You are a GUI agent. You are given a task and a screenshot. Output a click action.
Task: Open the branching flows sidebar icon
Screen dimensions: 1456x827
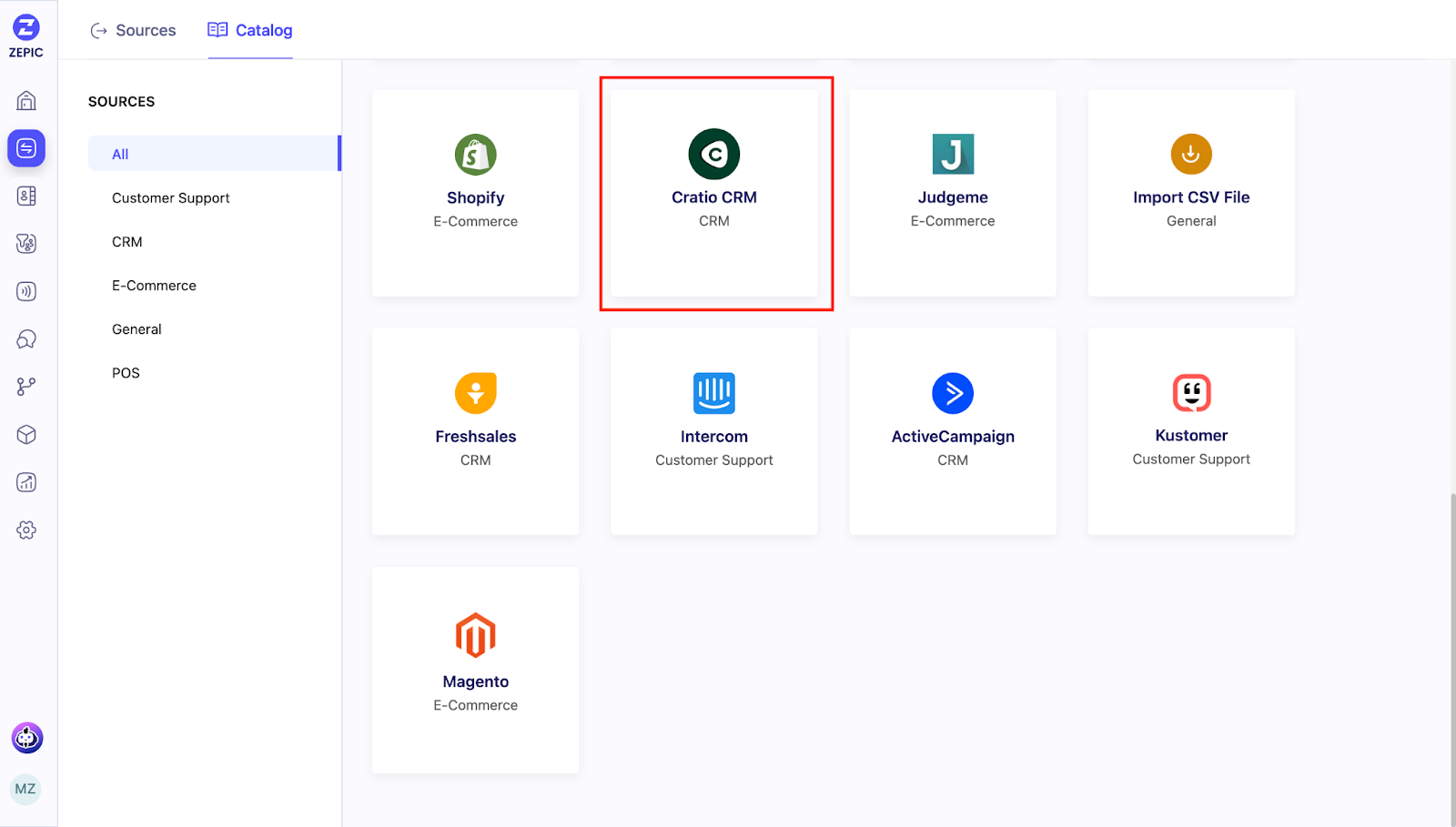point(26,387)
